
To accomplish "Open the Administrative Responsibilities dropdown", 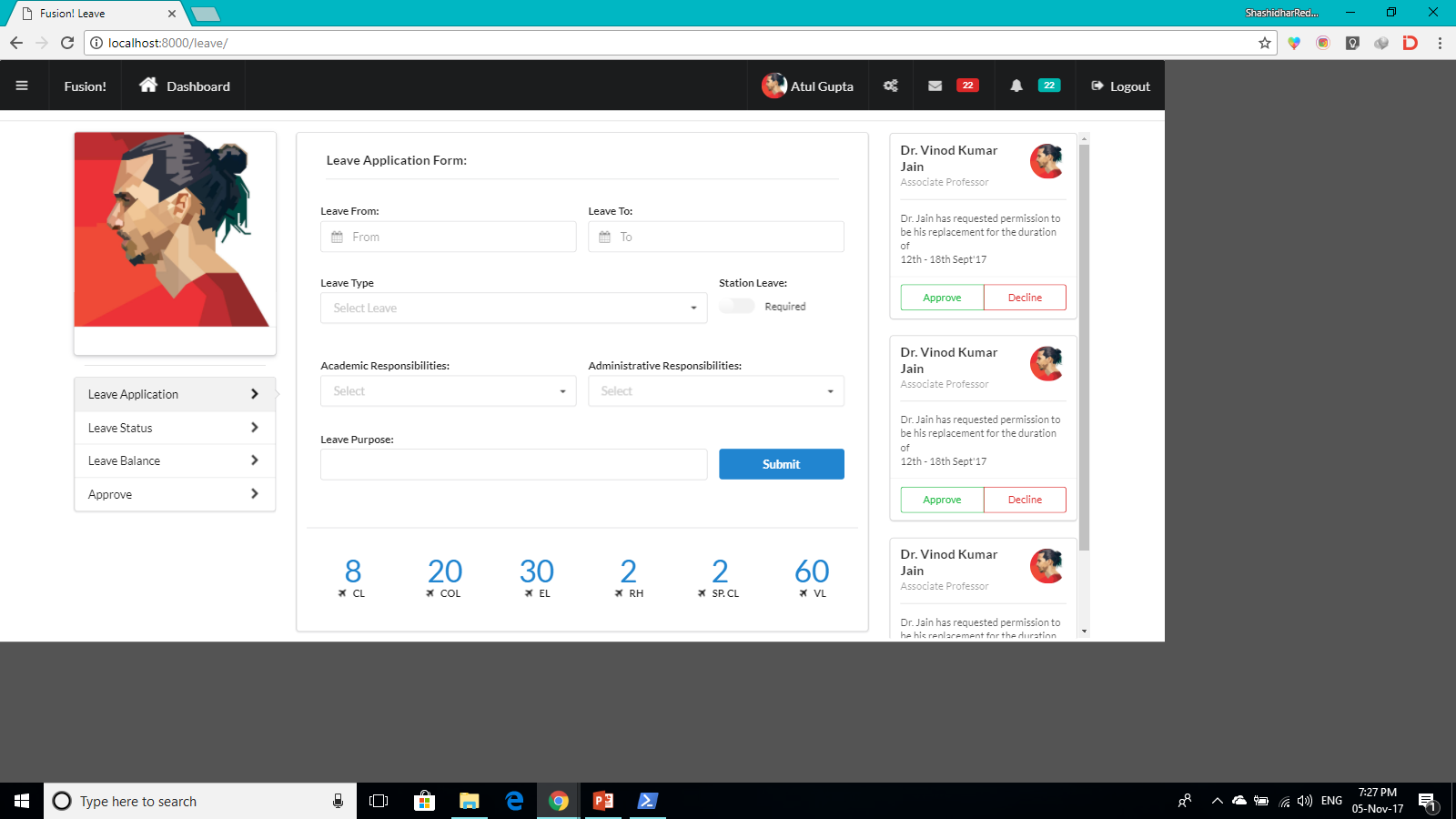I will point(715,390).
